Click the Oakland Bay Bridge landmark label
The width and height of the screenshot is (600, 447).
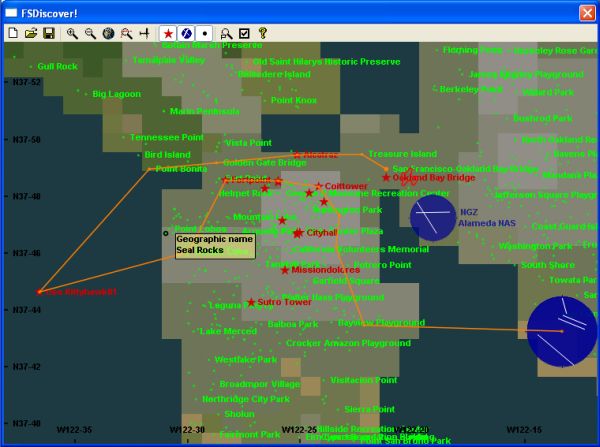pyautogui.click(x=433, y=177)
